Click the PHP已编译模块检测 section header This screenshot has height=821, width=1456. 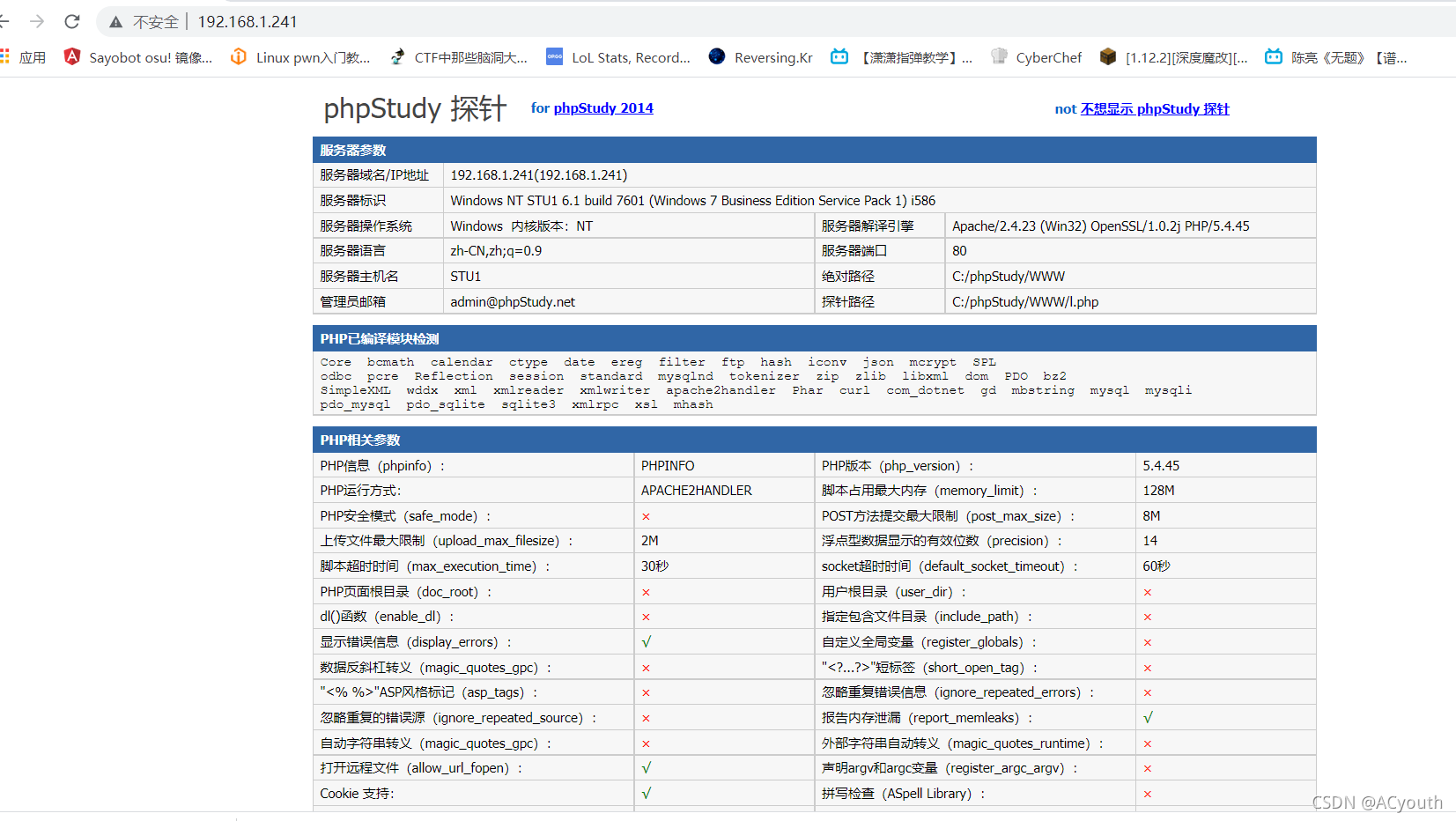point(815,339)
